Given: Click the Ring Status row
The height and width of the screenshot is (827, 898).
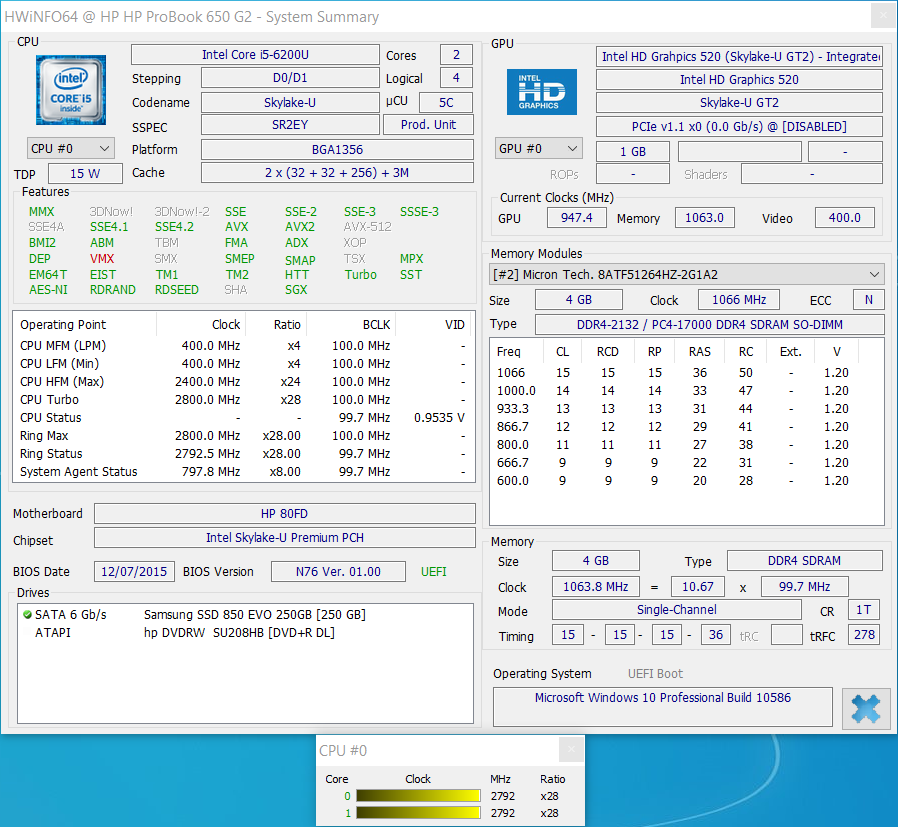Looking at the screenshot, I should 243,454.
